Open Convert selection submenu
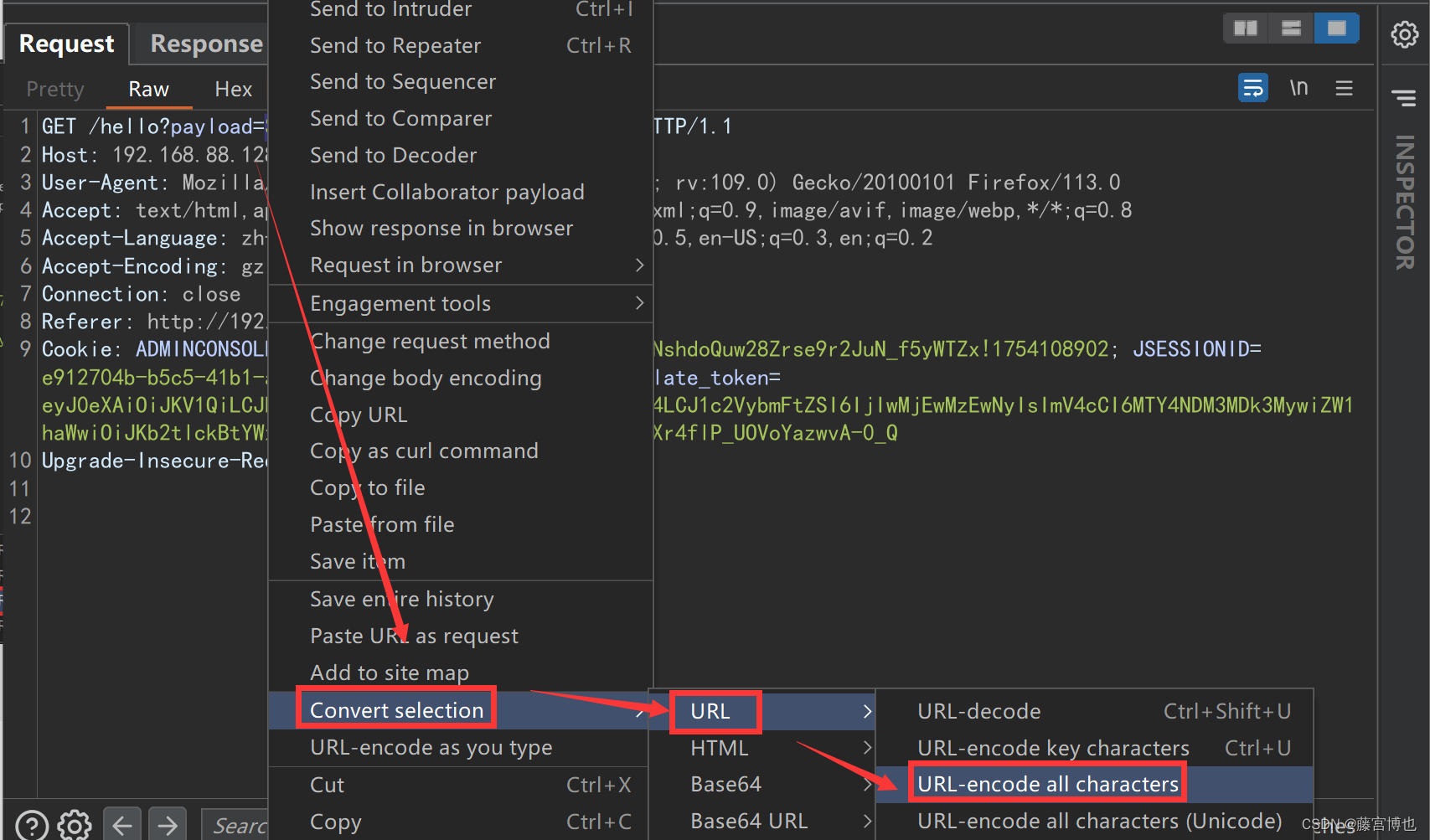The image size is (1430, 840). coord(459,710)
